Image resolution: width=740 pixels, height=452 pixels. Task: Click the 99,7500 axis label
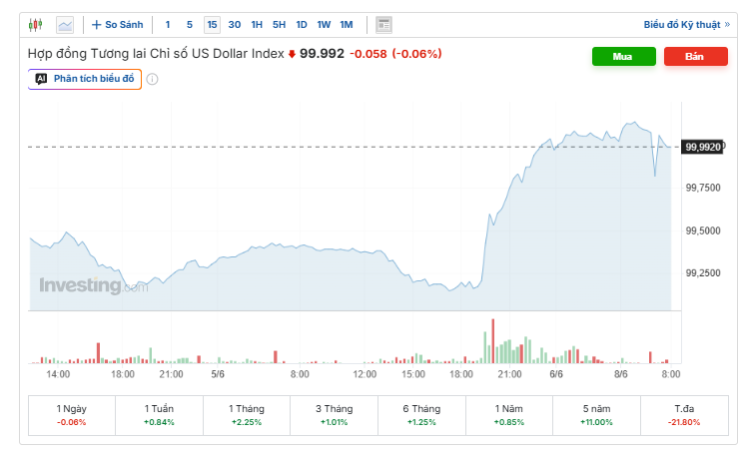703,188
